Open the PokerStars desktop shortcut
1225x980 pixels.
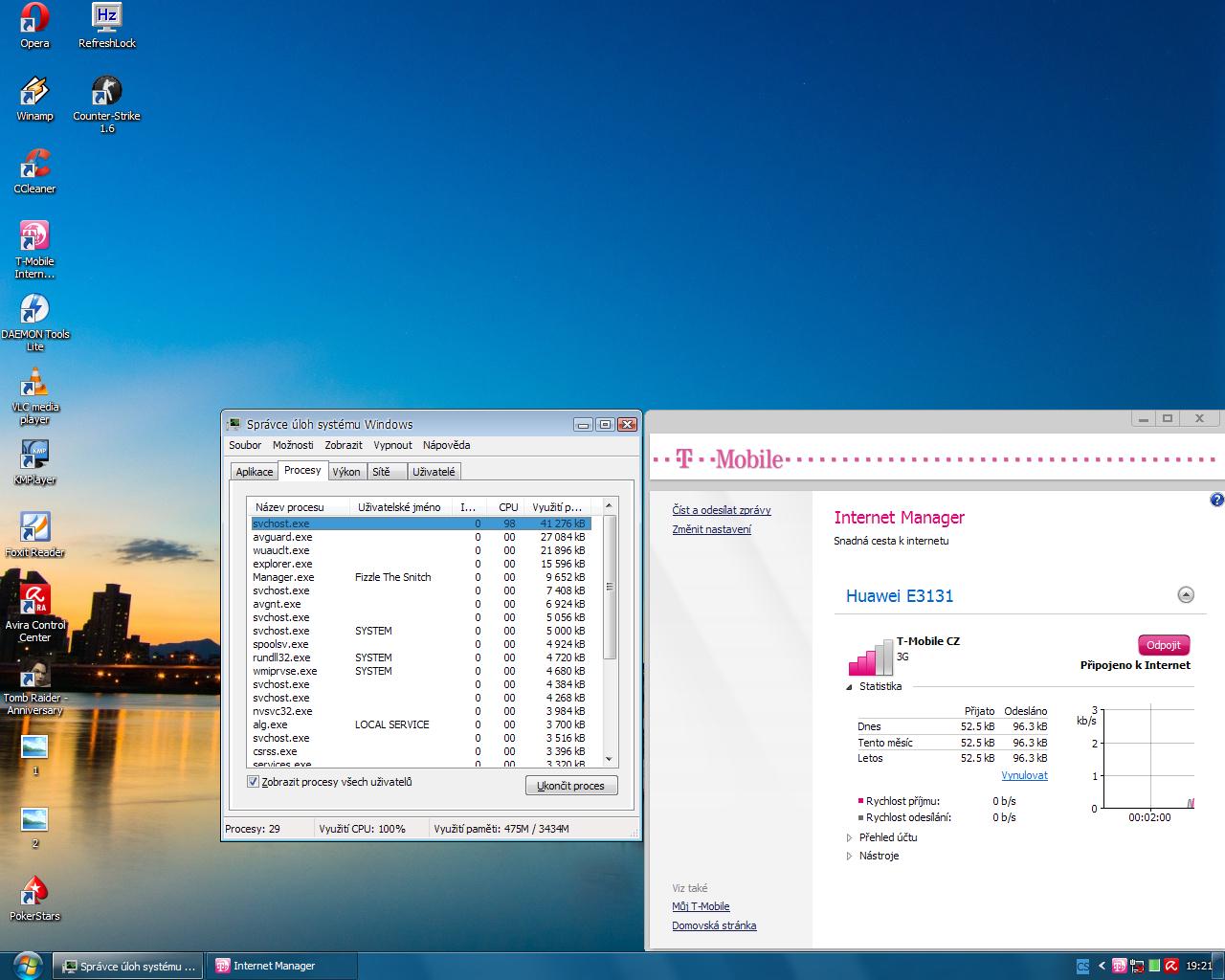[x=34, y=893]
